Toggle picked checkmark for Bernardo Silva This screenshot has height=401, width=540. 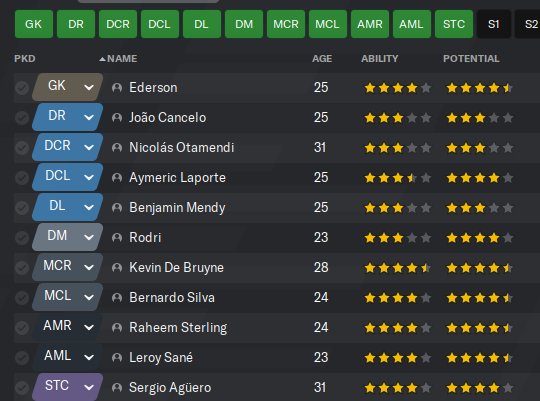tap(22, 298)
